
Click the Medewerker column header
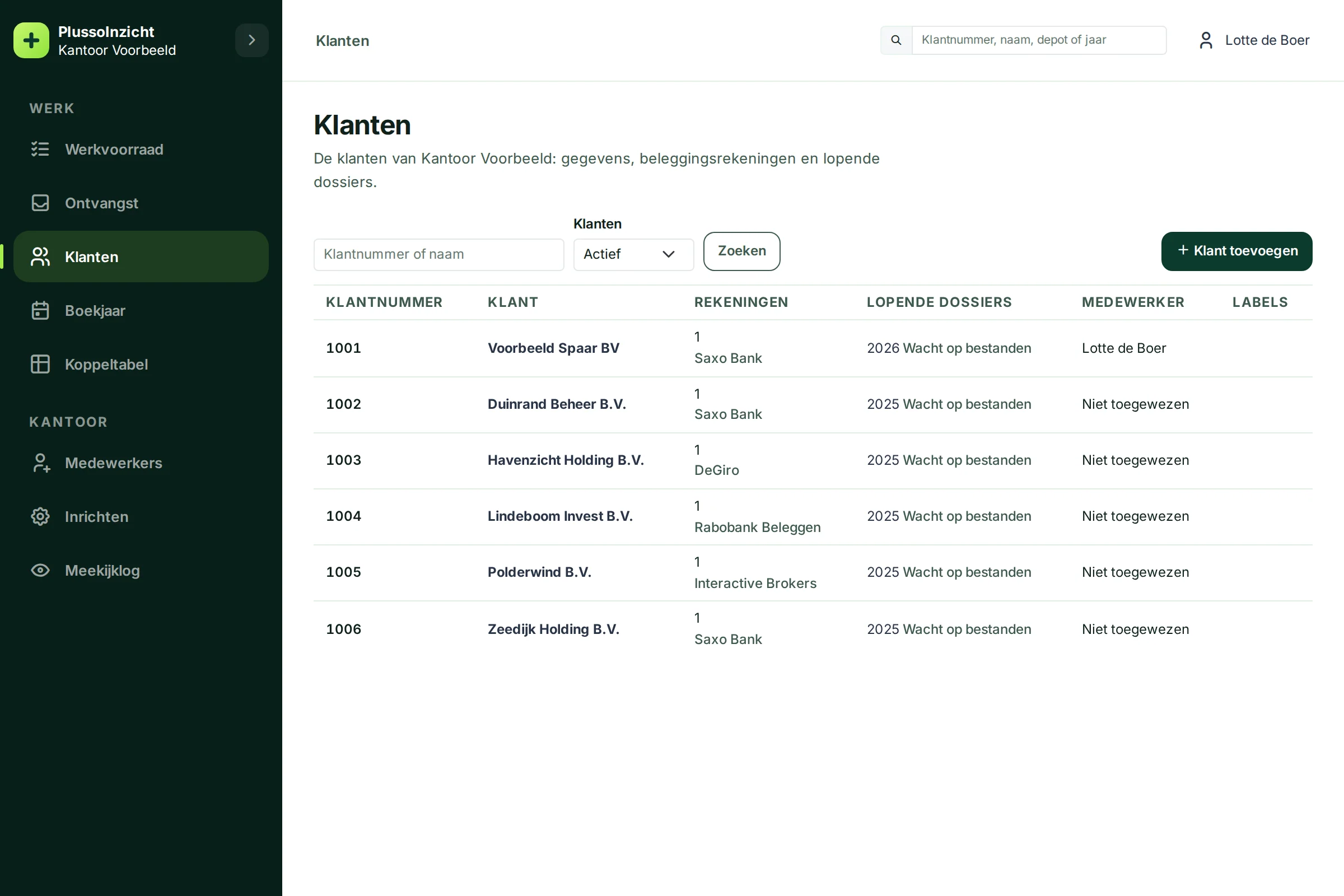pos(1132,302)
